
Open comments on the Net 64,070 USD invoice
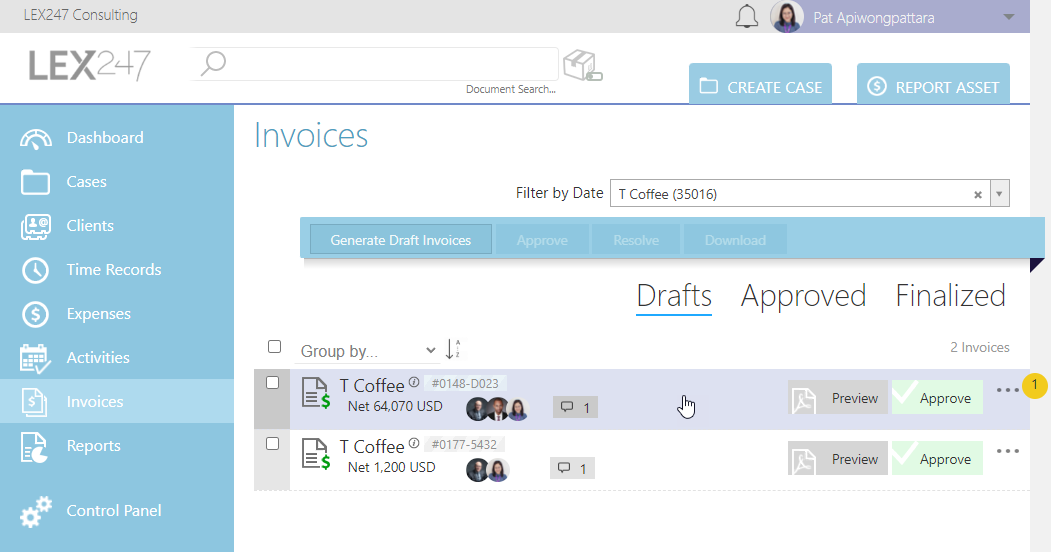pyautogui.click(x=575, y=407)
